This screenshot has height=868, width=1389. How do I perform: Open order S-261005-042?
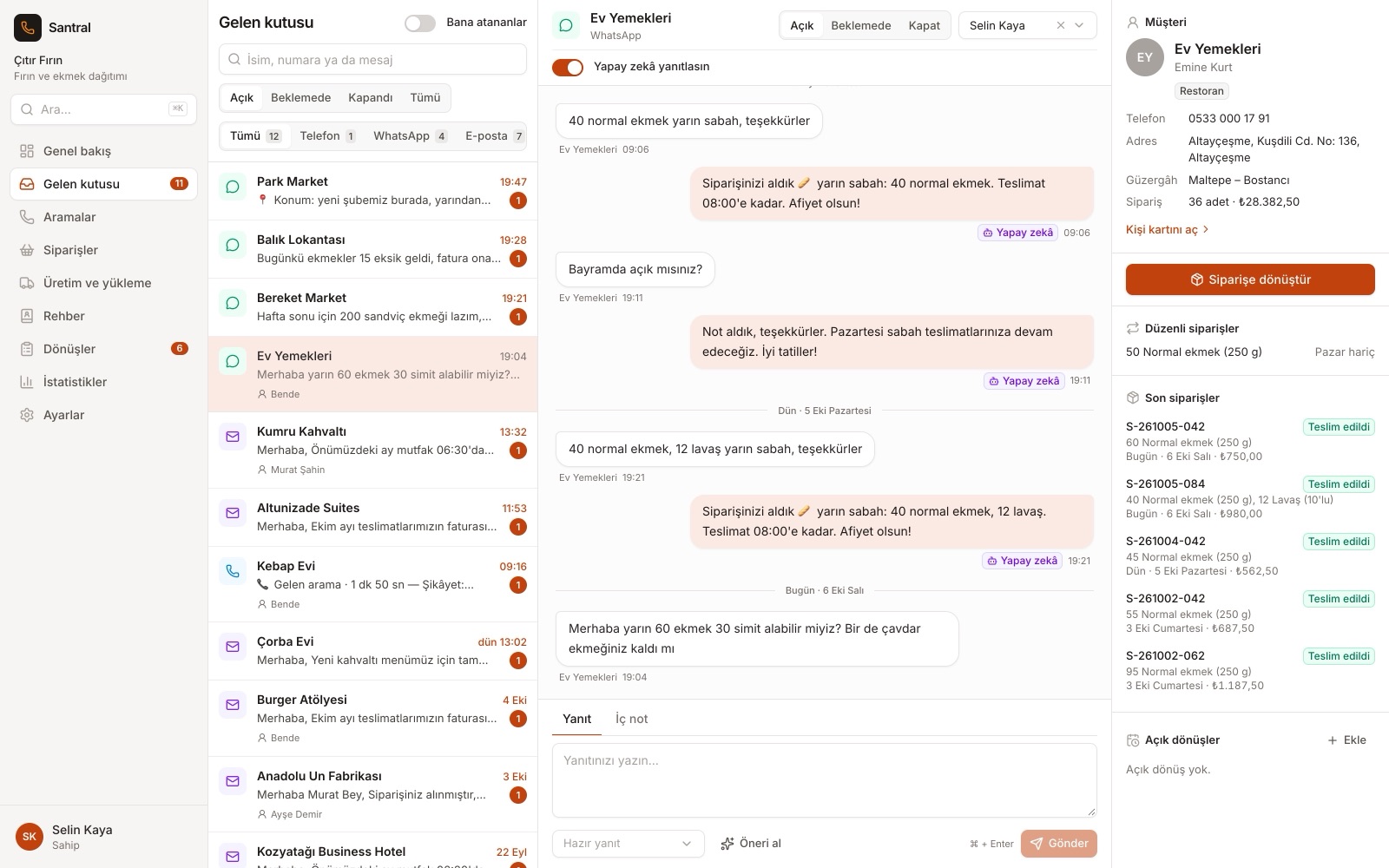(1250, 441)
